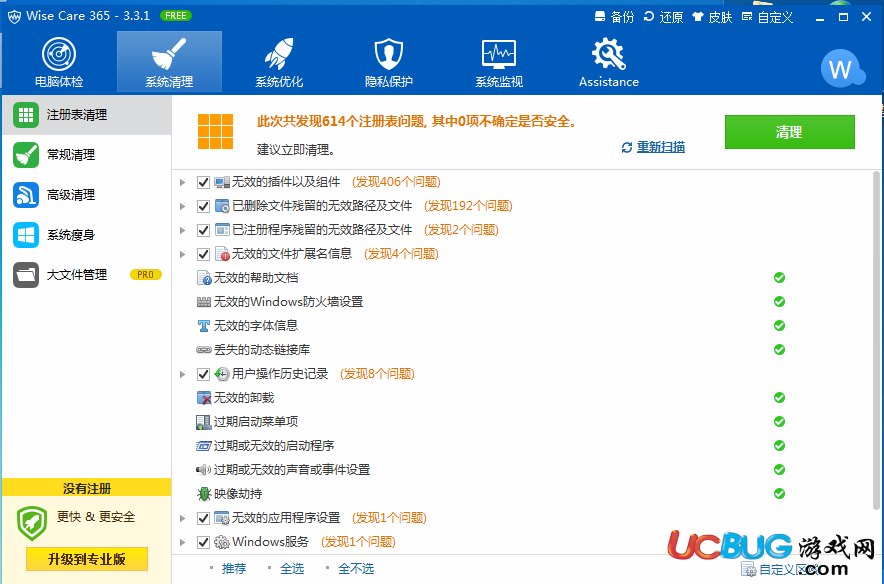
Task: Click the text 过期或无效的启动程序
Action: pos(274,446)
